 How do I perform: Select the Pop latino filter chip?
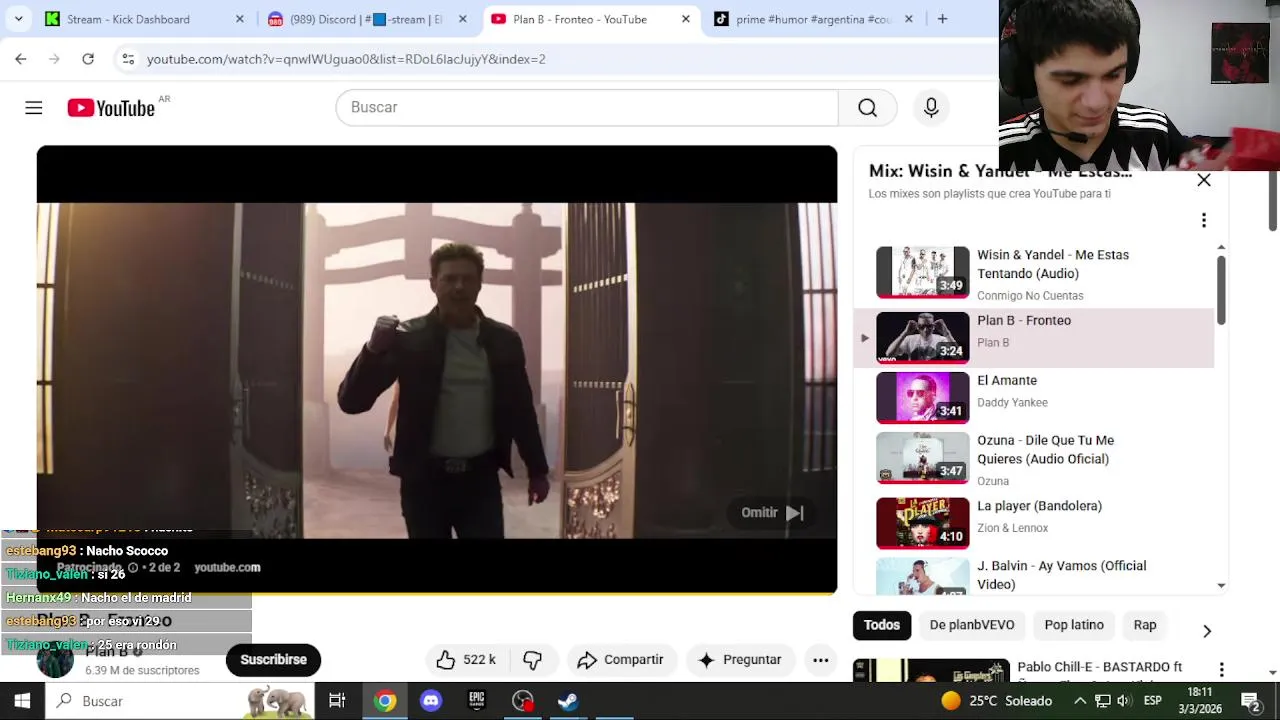pos(1074,625)
